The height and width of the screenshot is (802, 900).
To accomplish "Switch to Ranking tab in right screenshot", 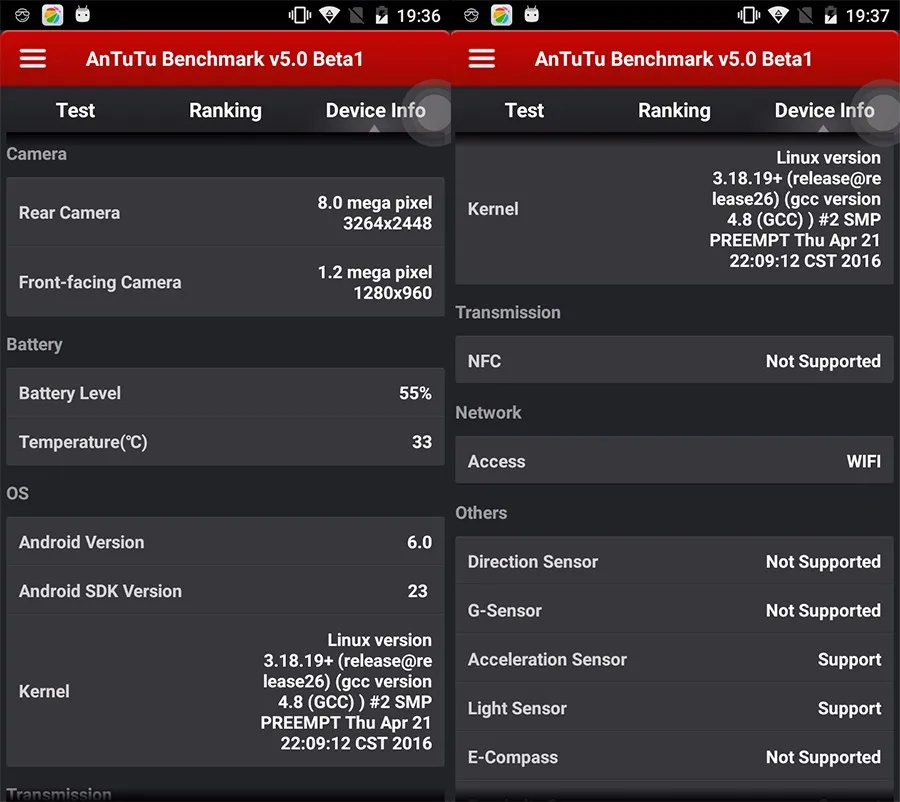I will point(674,110).
